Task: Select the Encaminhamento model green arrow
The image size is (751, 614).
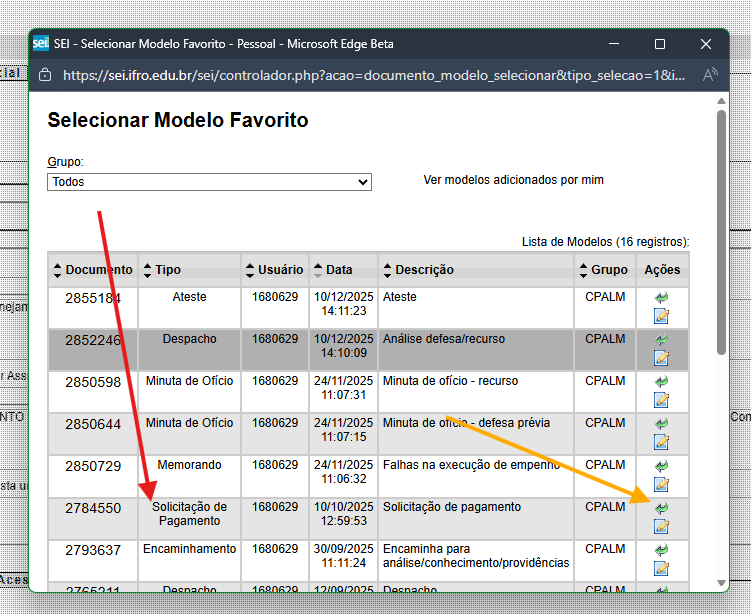Action: [x=661, y=550]
